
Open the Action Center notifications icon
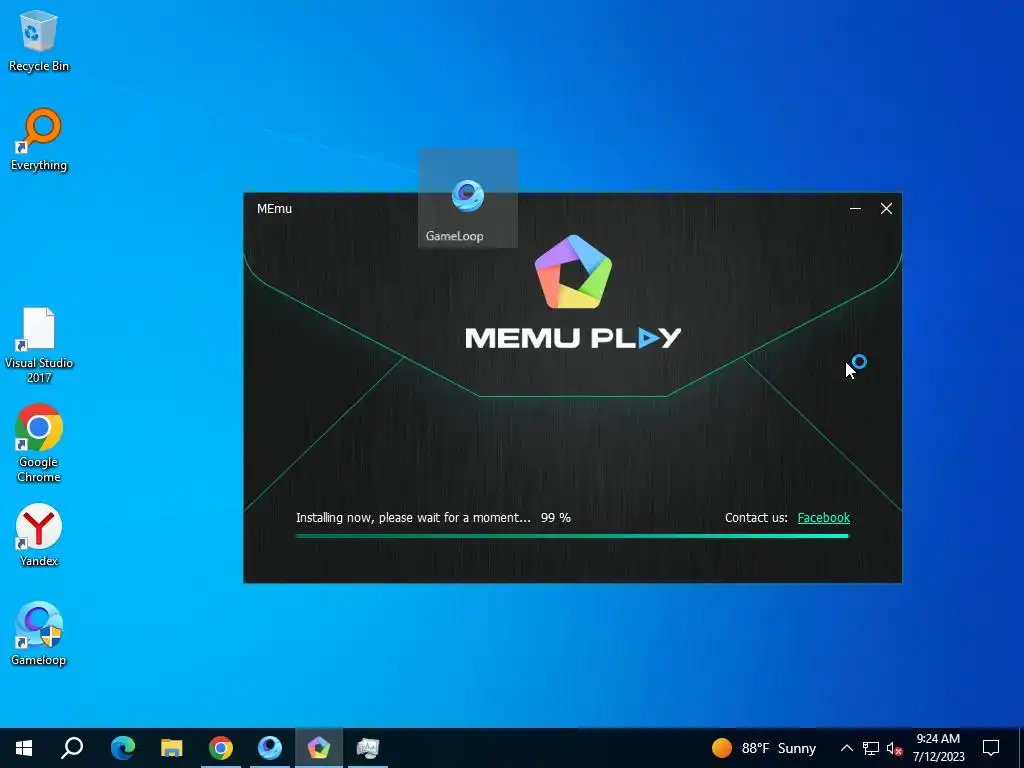coord(991,748)
